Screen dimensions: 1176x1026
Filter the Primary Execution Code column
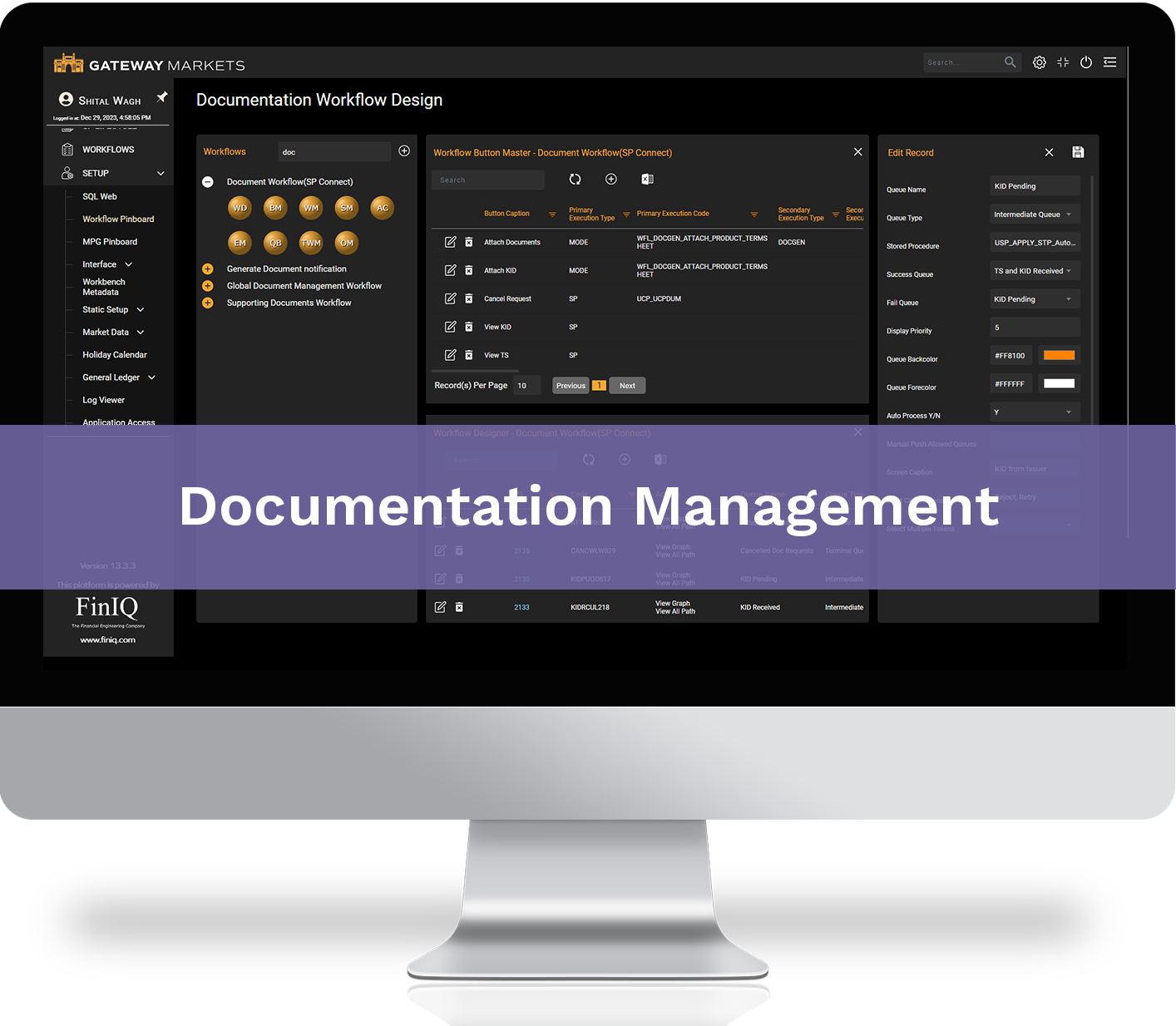(754, 215)
